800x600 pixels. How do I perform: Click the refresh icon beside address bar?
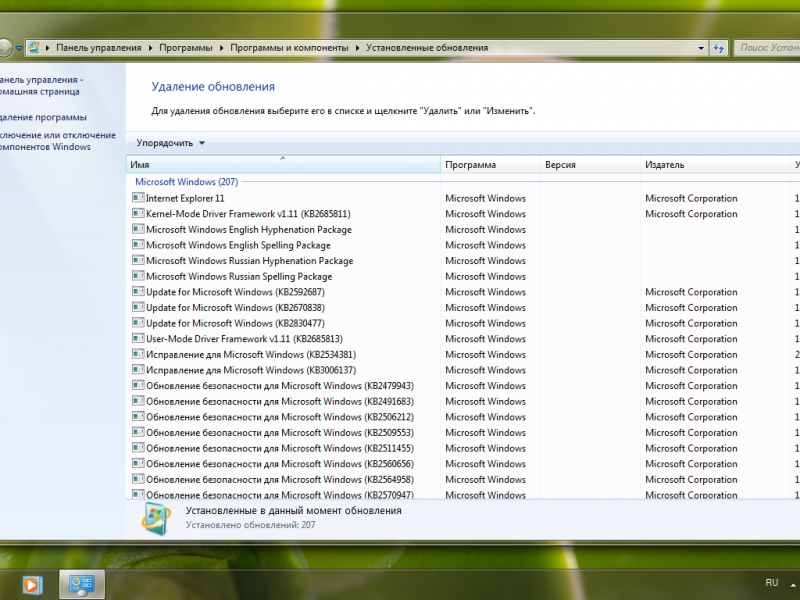point(718,48)
